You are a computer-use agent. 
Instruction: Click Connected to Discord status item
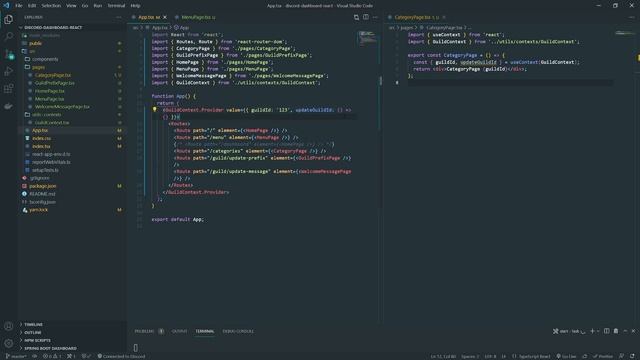click(121, 356)
